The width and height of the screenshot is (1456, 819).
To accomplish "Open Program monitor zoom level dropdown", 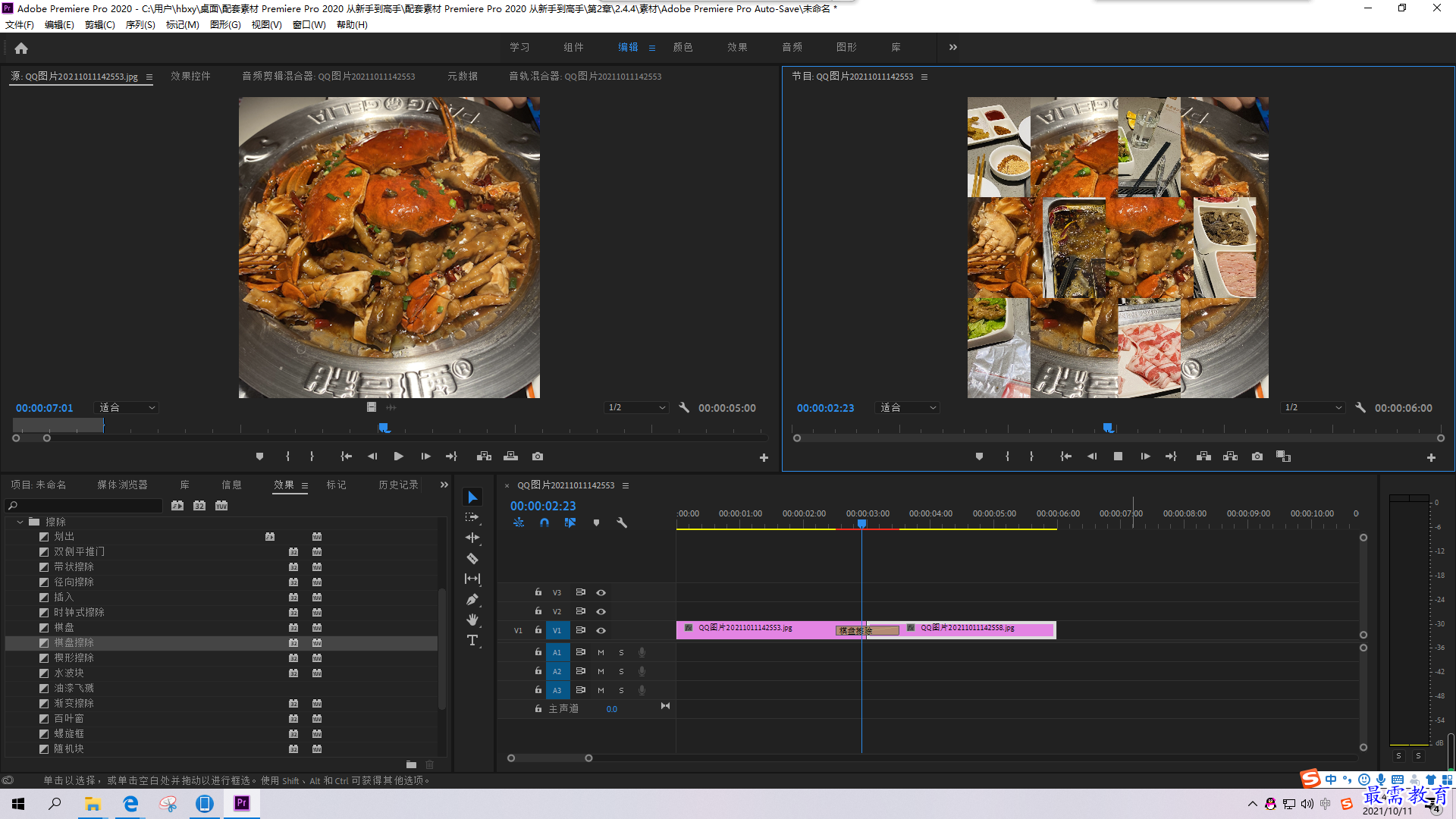I will pos(907,407).
